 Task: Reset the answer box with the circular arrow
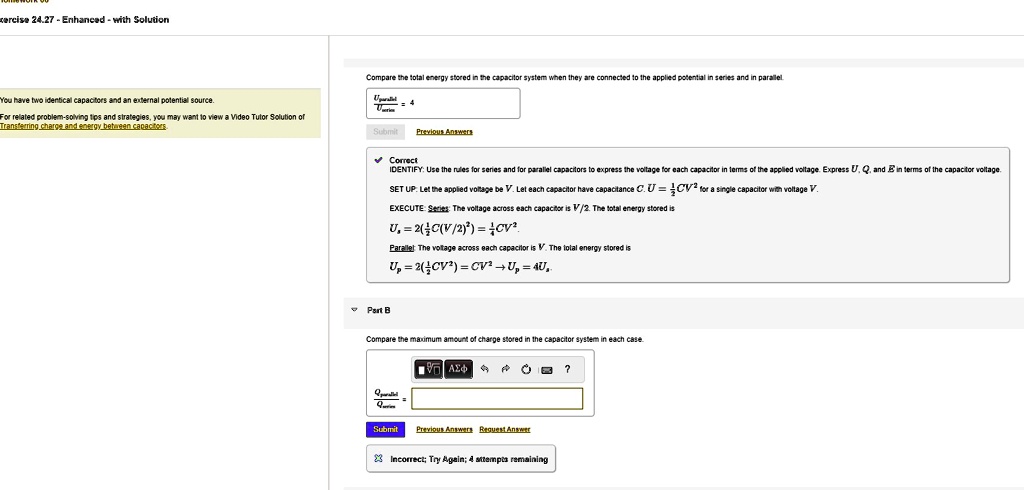(526, 369)
